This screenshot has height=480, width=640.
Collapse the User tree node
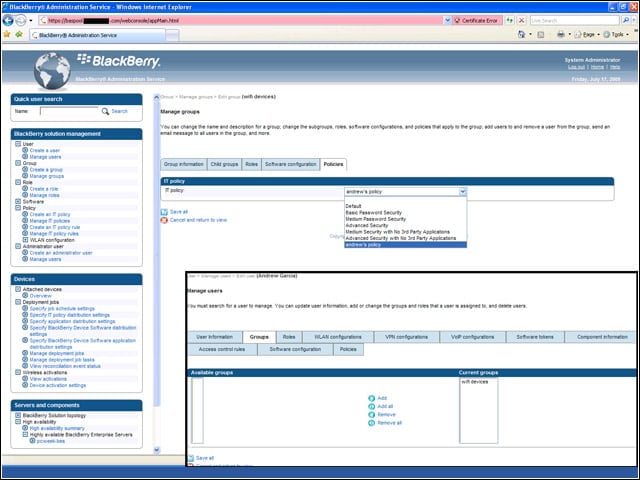(x=18, y=144)
